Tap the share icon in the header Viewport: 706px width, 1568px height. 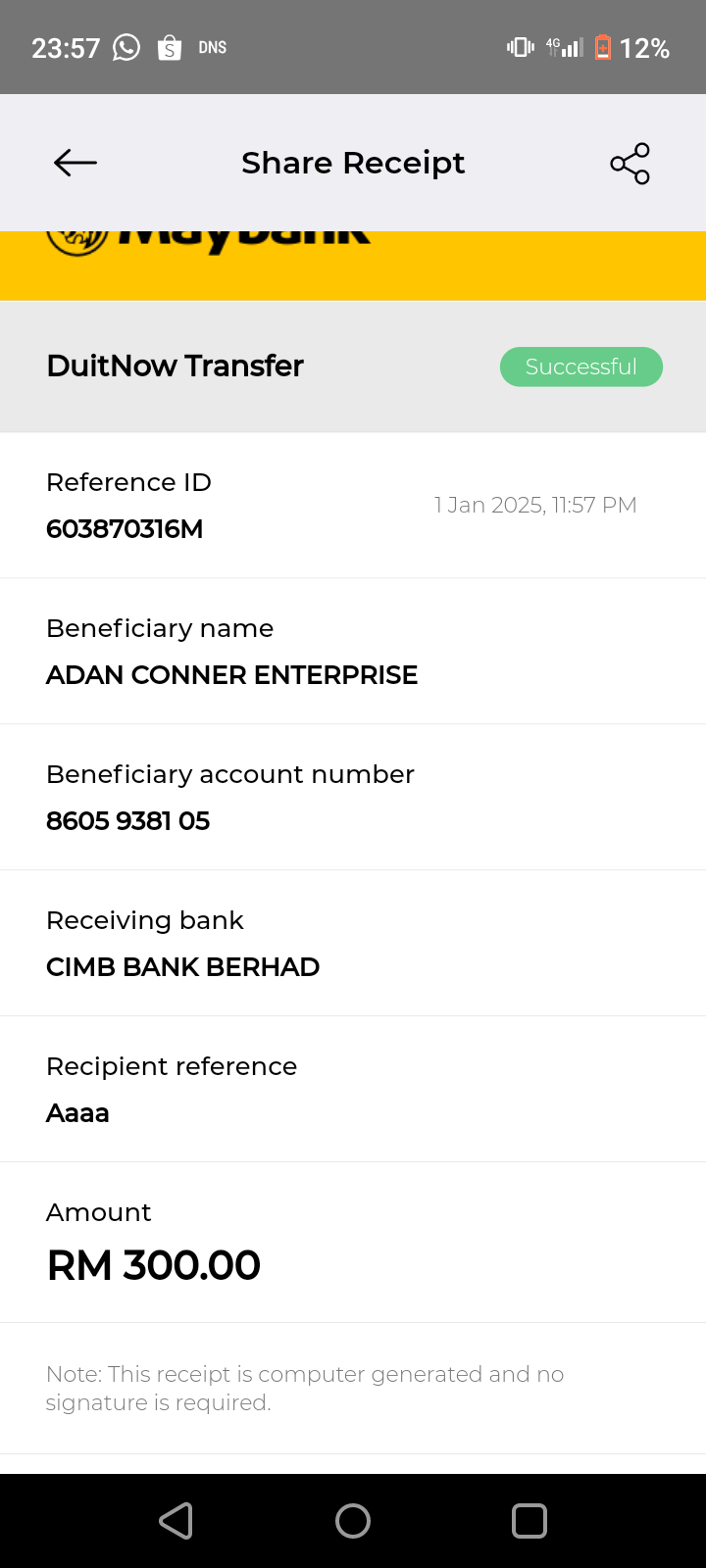630,163
